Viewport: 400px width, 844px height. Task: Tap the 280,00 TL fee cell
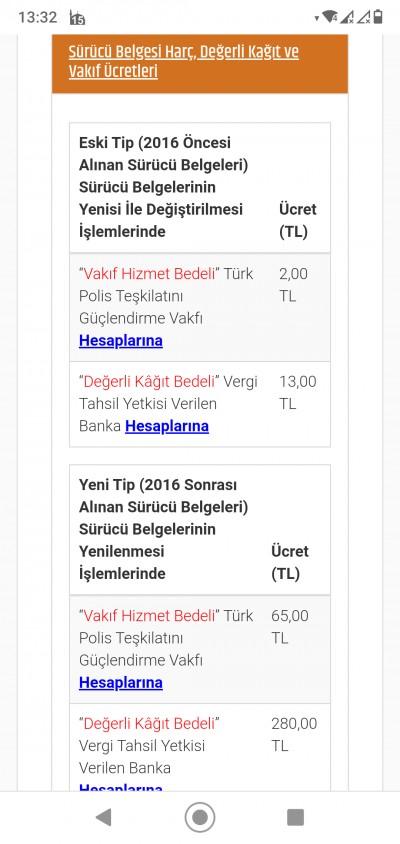point(294,734)
